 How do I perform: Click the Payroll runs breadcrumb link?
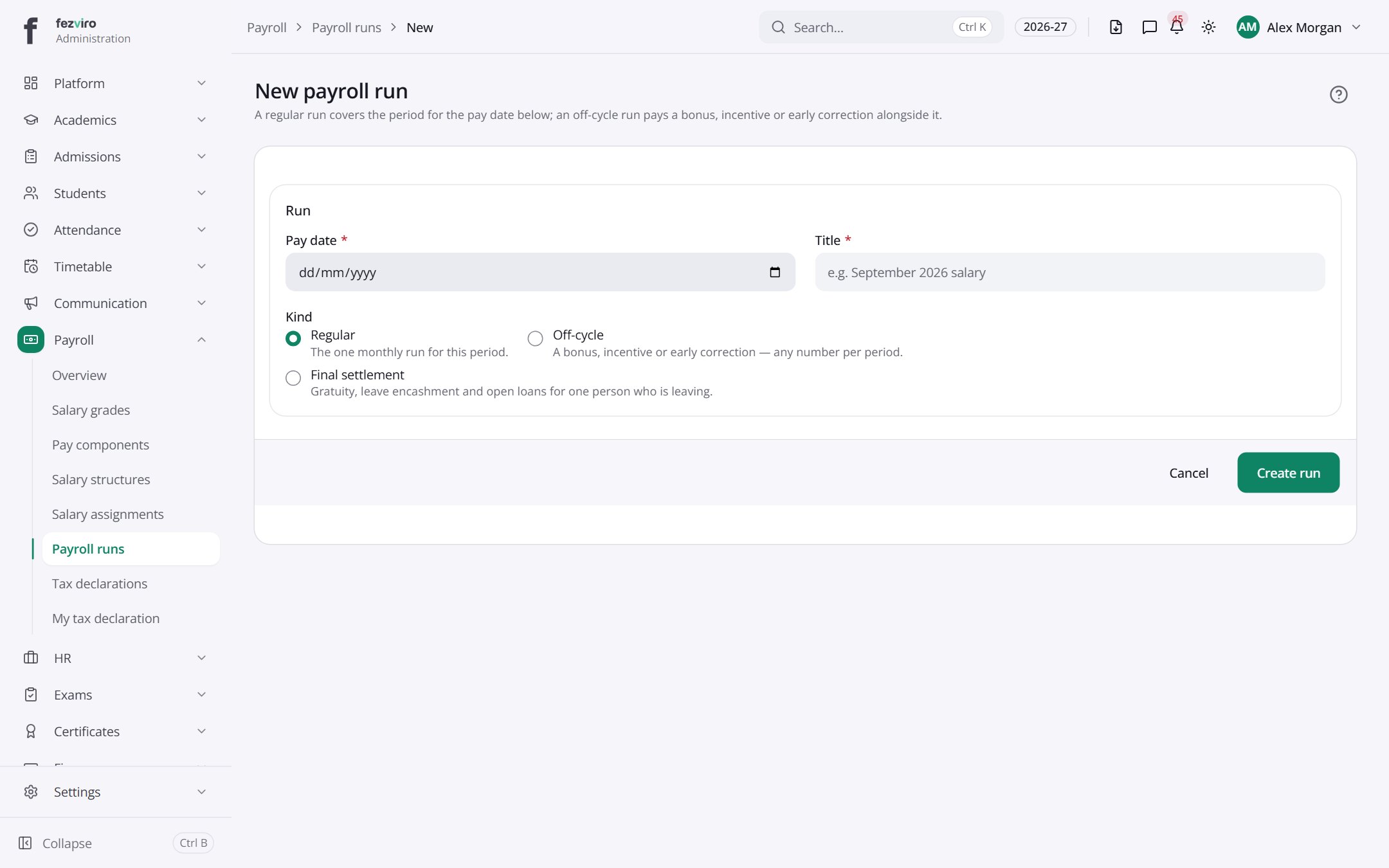347,27
